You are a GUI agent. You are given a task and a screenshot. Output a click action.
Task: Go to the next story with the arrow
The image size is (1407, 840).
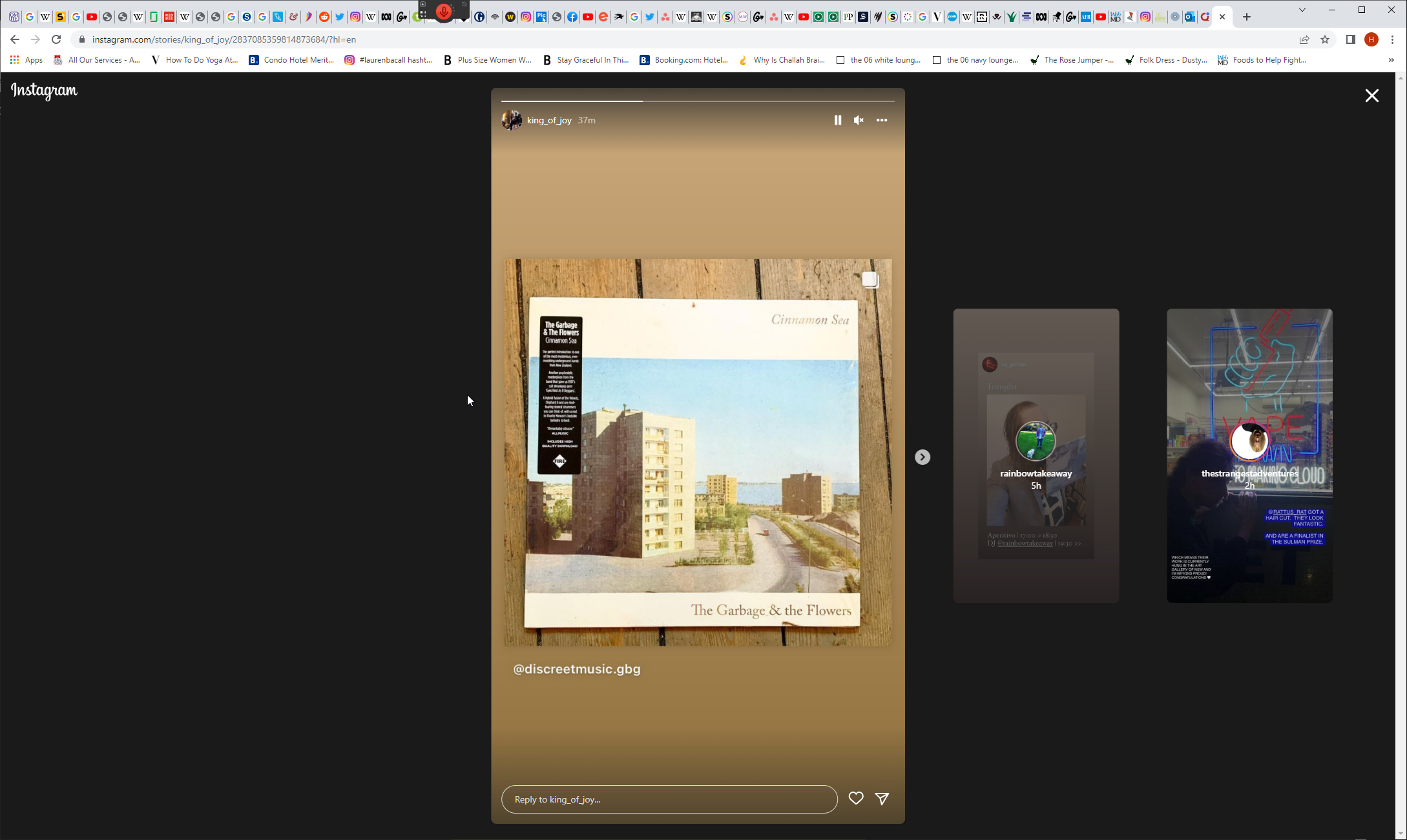tap(922, 457)
